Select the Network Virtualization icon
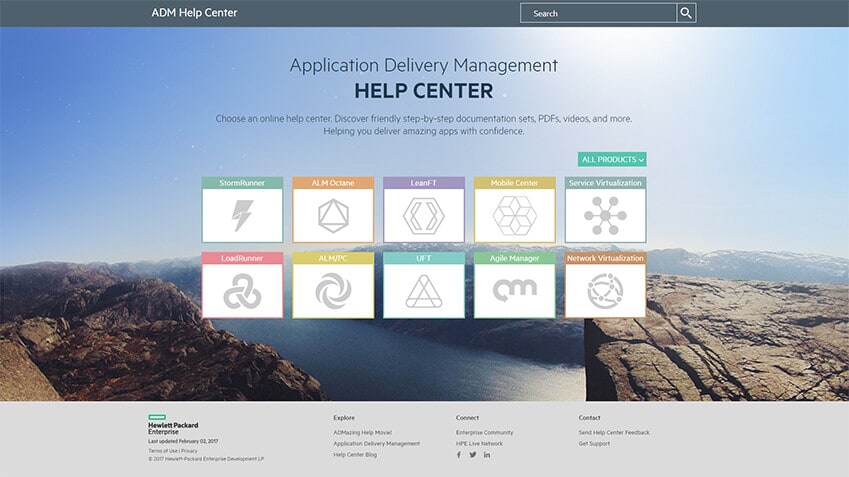849x477 pixels. [x=605, y=291]
